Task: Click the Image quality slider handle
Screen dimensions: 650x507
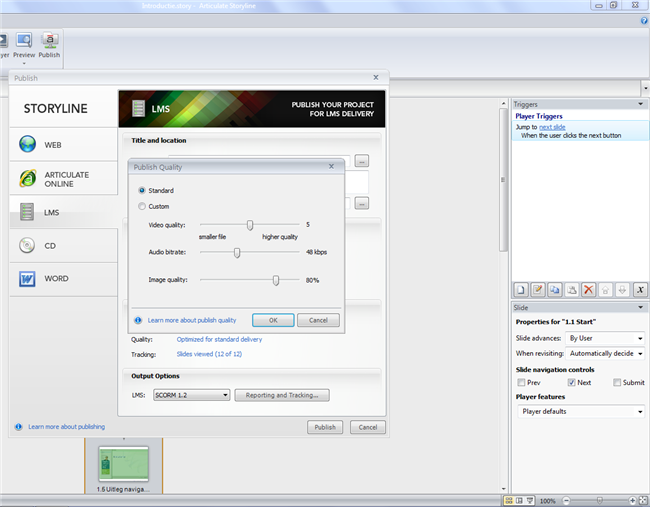Action: point(275,280)
